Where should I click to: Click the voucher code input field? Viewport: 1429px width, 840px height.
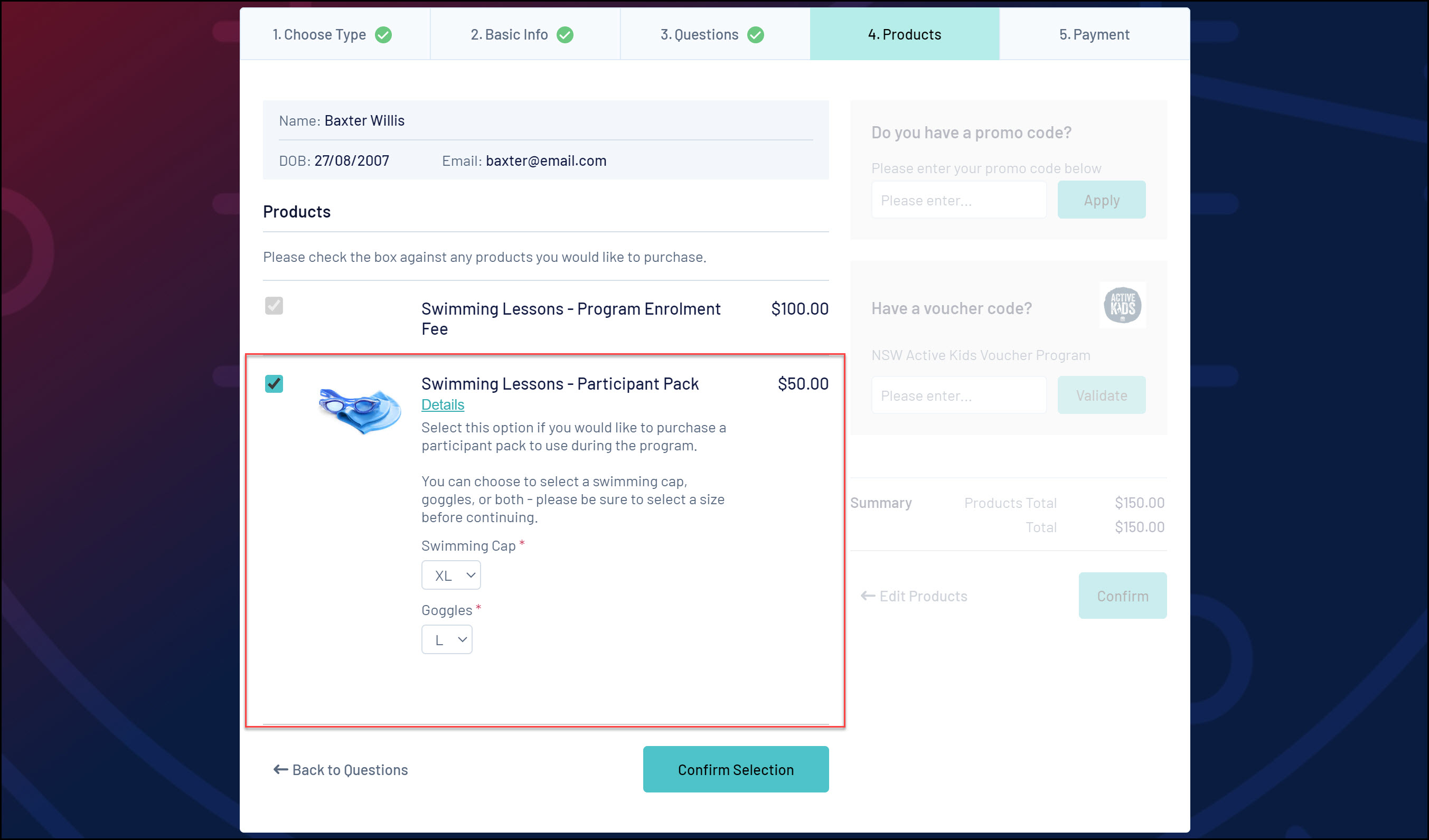coord(958,395)
